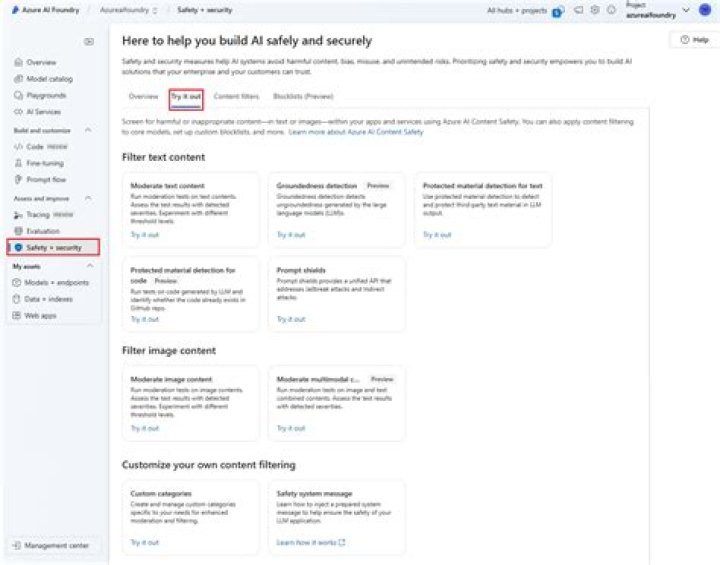Try it out for Custom categories
This screenshot has height=565, width=720.
point(145,542)
